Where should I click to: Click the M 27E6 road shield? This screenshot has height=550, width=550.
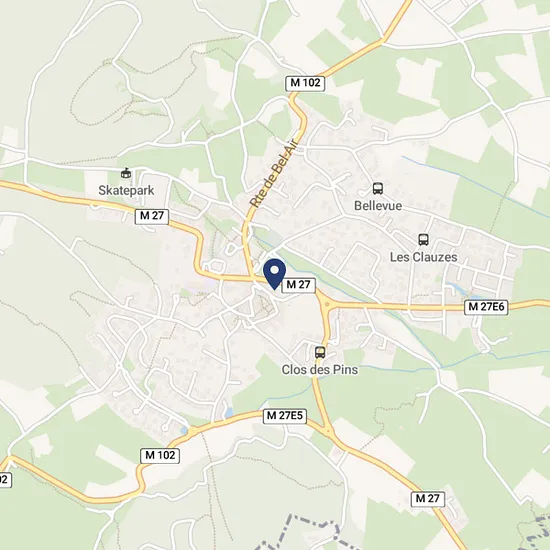coord(486,307)
